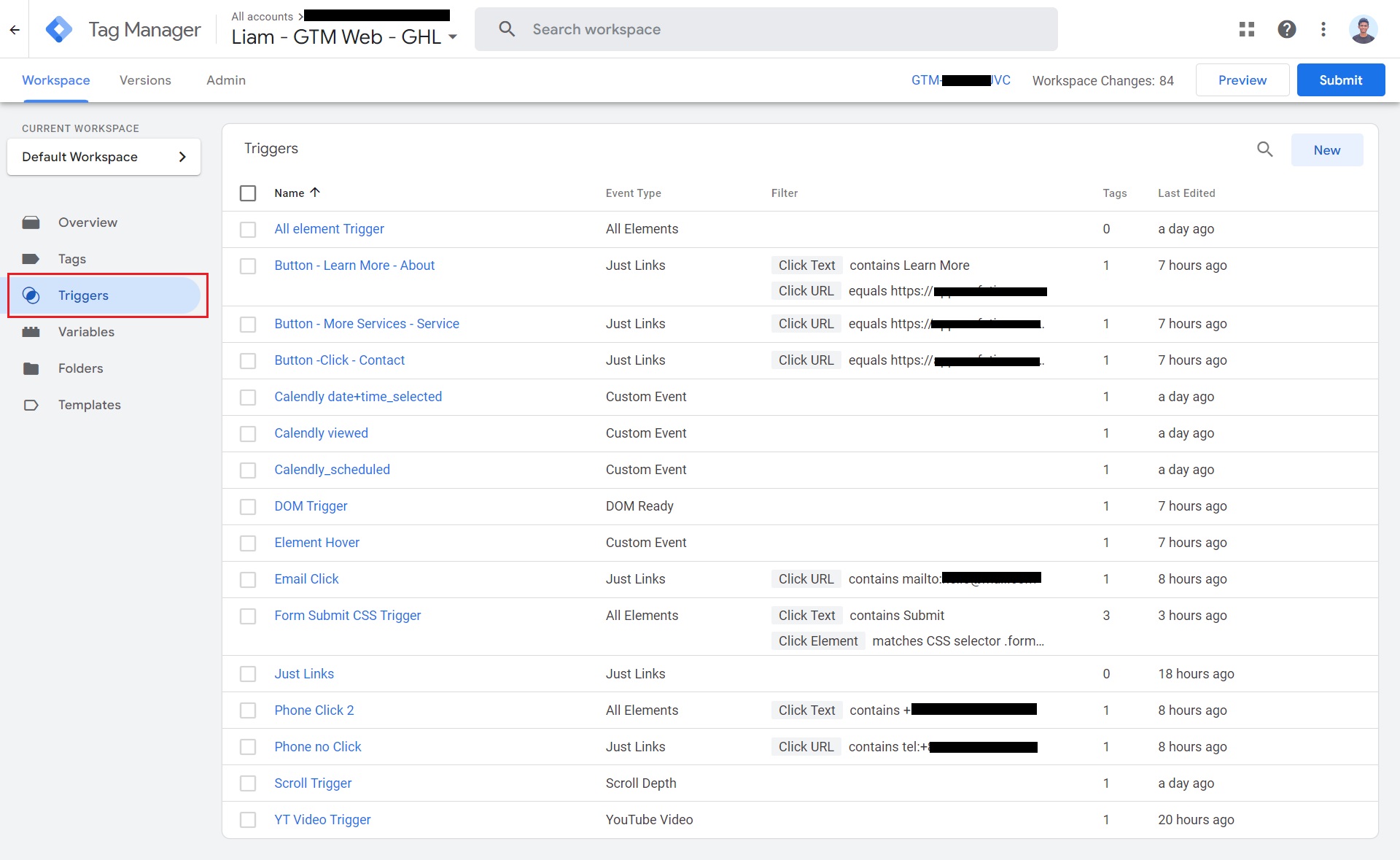Image resolution: width=1400 pixels, height=860 pixels.
Task: Sort by the Tags column header
Action: (1115, 193)
